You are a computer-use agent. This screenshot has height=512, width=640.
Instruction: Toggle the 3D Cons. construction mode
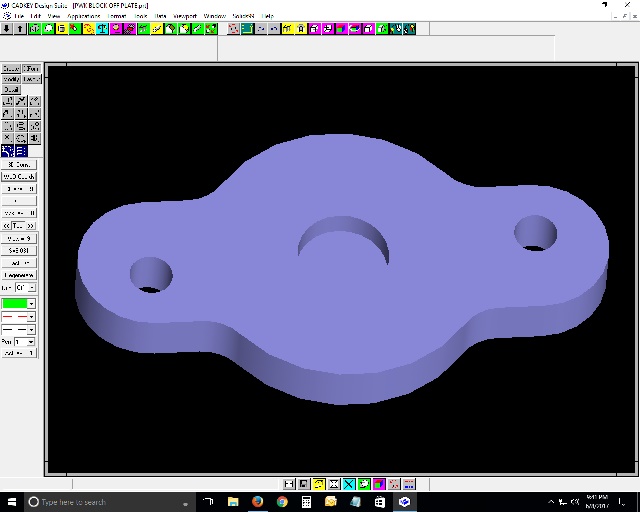coord(19,164)
